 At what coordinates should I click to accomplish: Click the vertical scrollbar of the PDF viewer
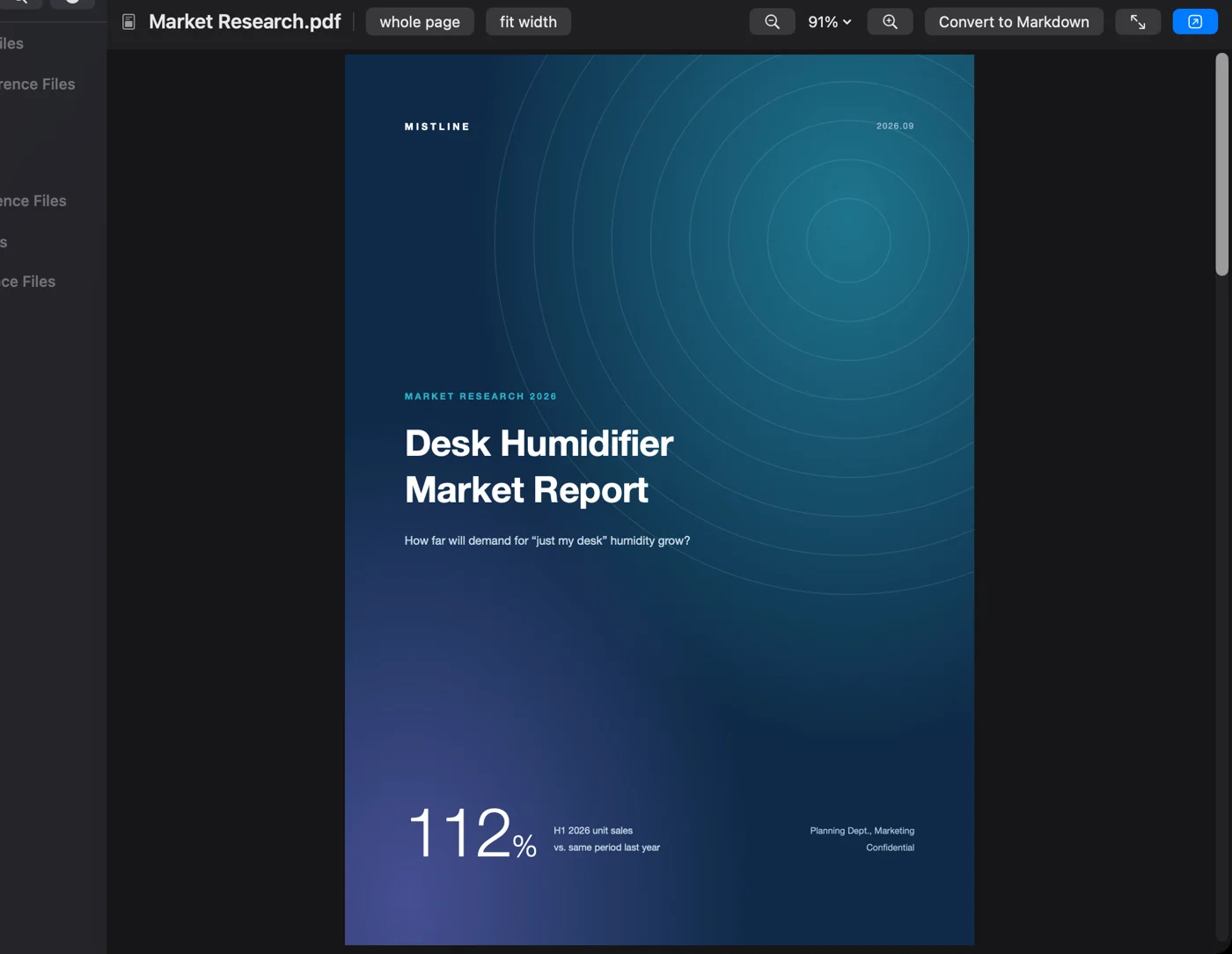click(x=1221, y=165)
